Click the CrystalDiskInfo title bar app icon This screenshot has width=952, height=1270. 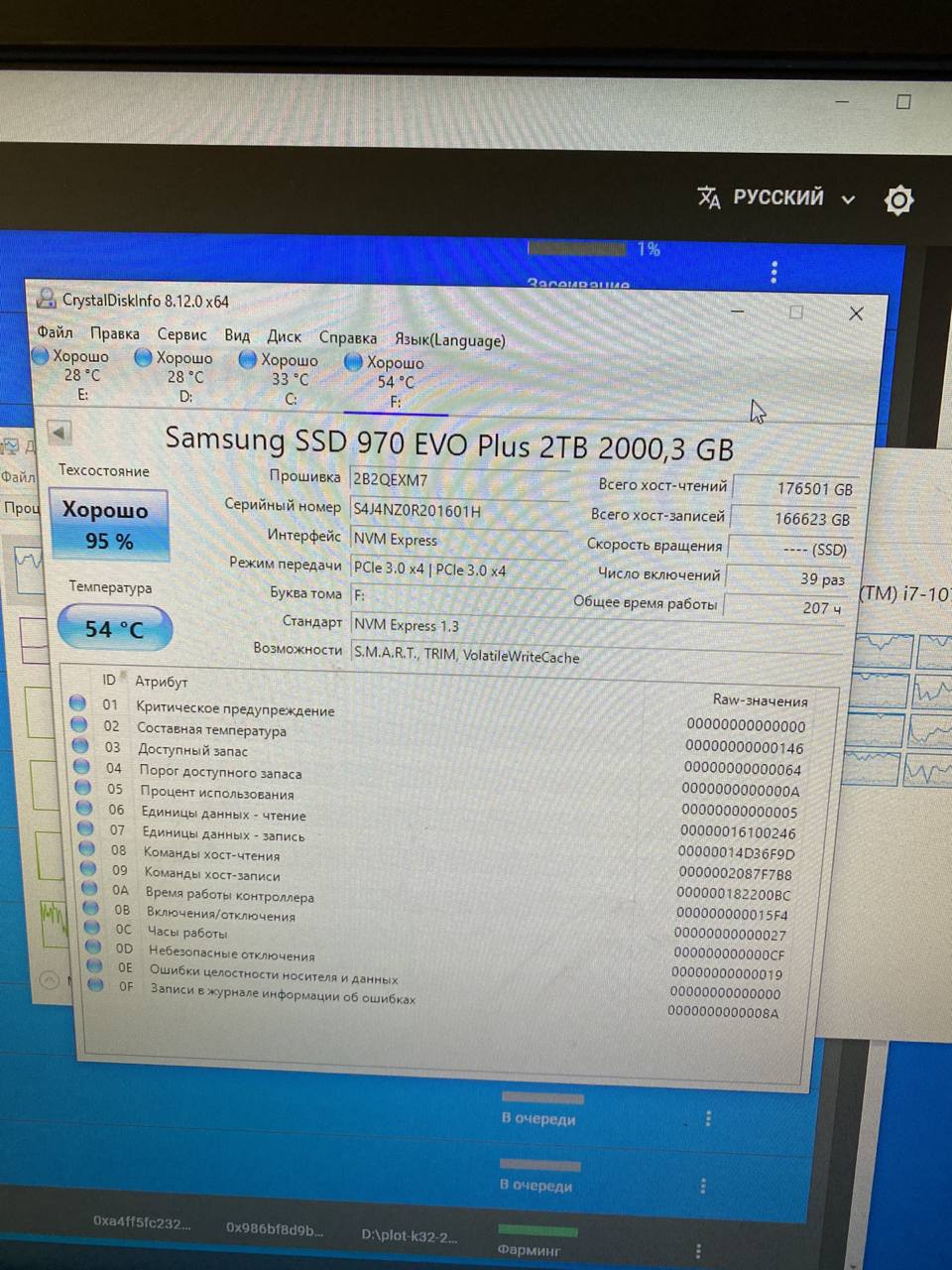46,298
